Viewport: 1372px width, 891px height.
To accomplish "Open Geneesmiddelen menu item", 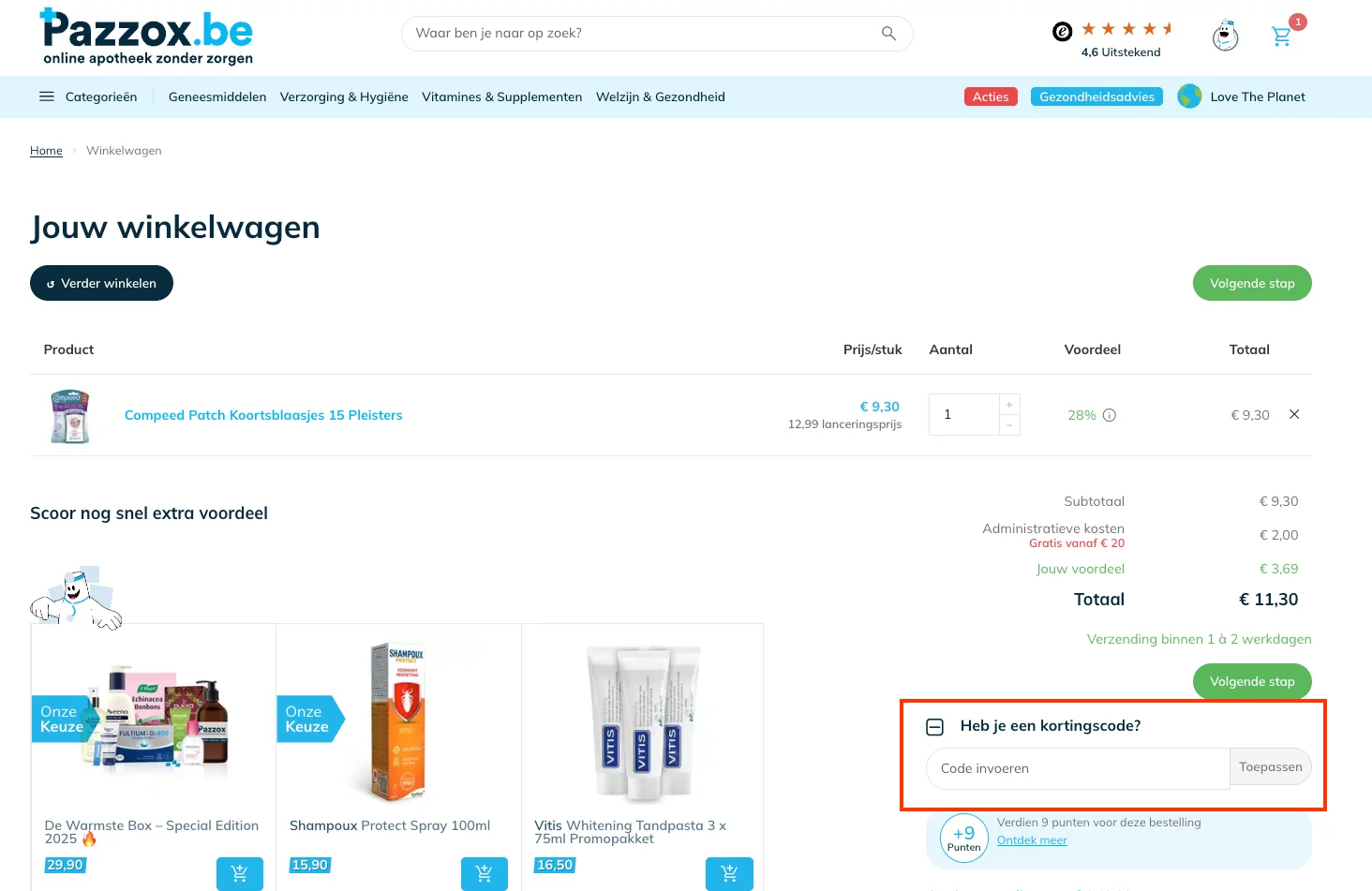I will coord(217,97).
